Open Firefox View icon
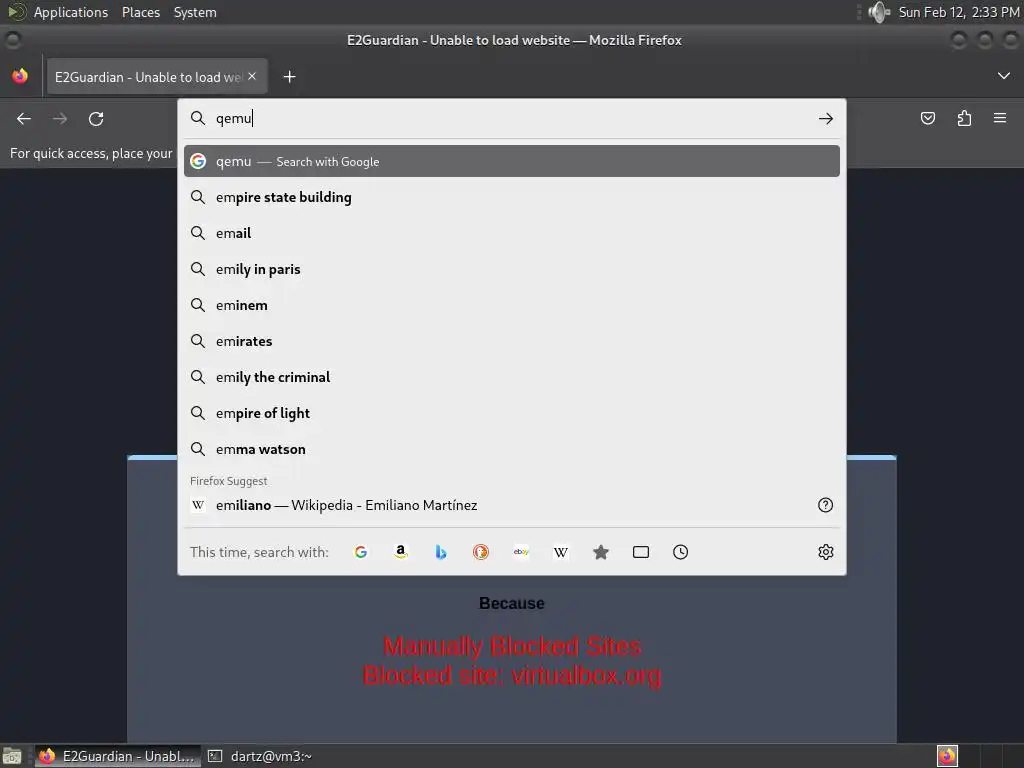Viewport: 1024px width, 768px height. [20, 76]
